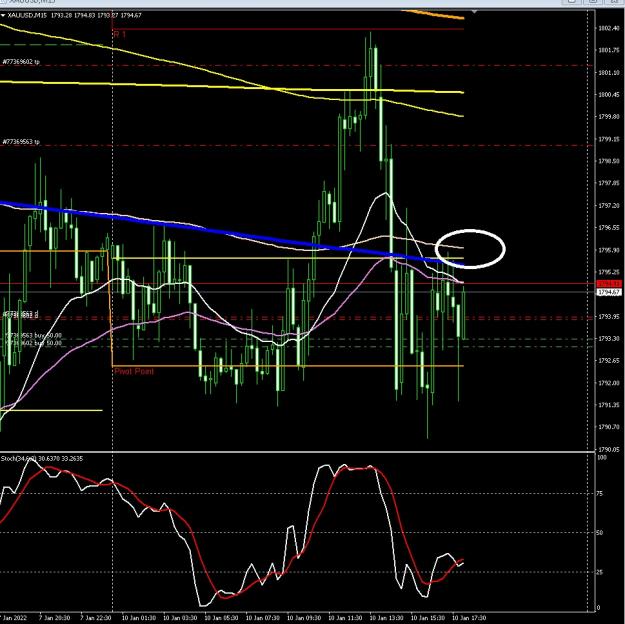Click the 10 Jan 09:30 time label
This screenshot has width=625, height=624.
304,618
